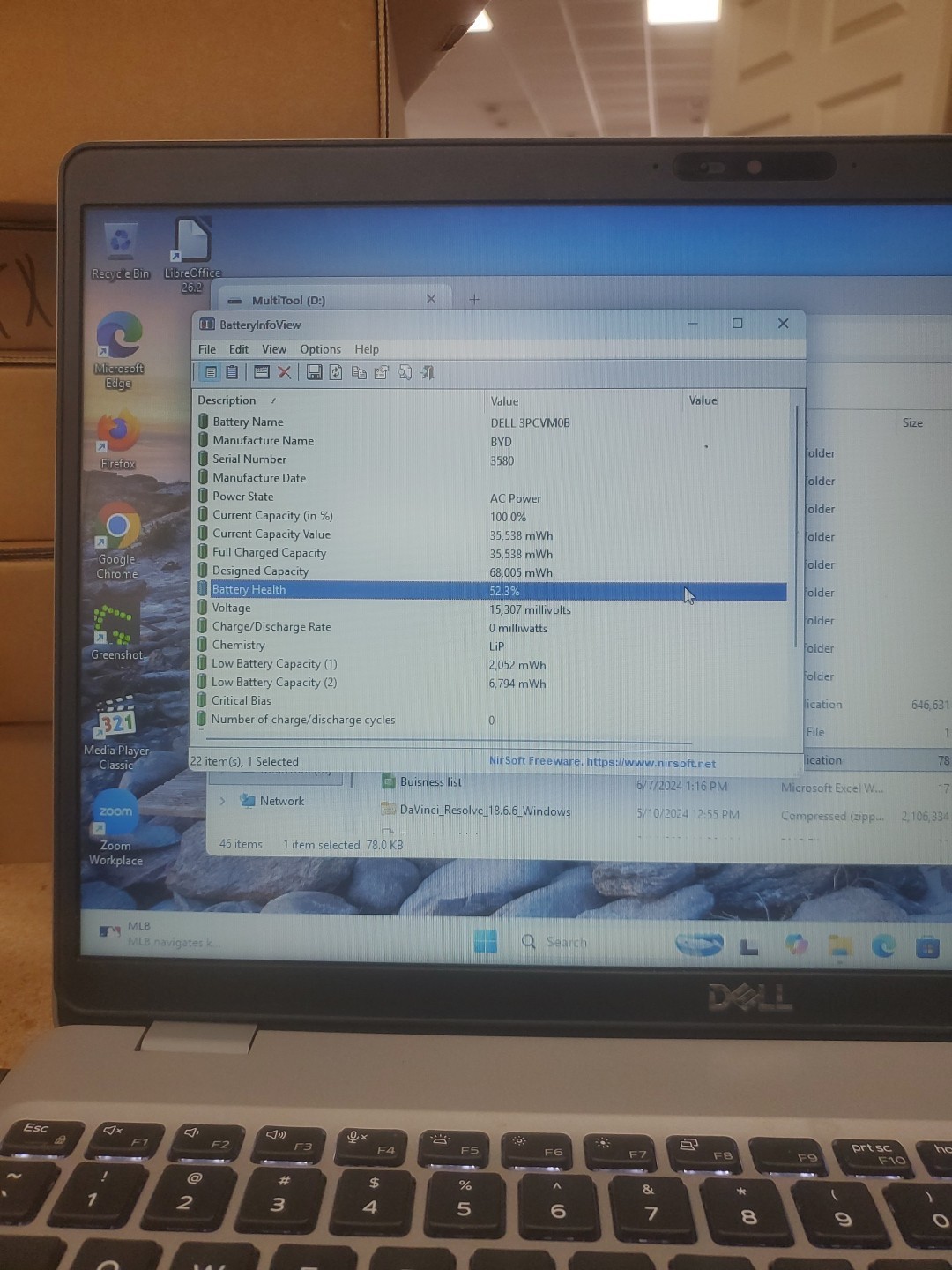Open Properties window toolbar icon
Viewport: 952px width, 1270px height.
[262, 372]
